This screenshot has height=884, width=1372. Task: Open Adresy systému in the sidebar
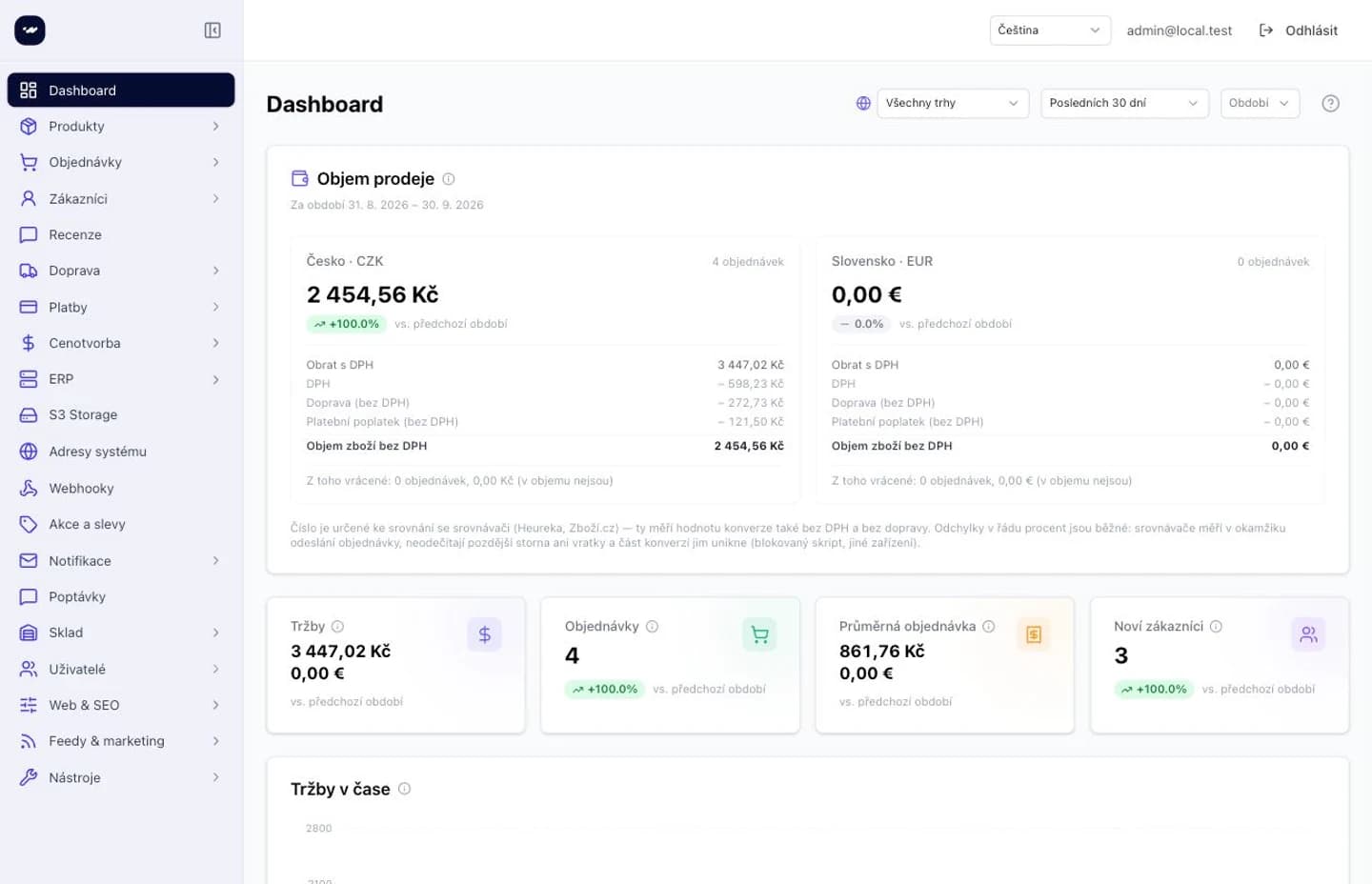coord(121,452)
